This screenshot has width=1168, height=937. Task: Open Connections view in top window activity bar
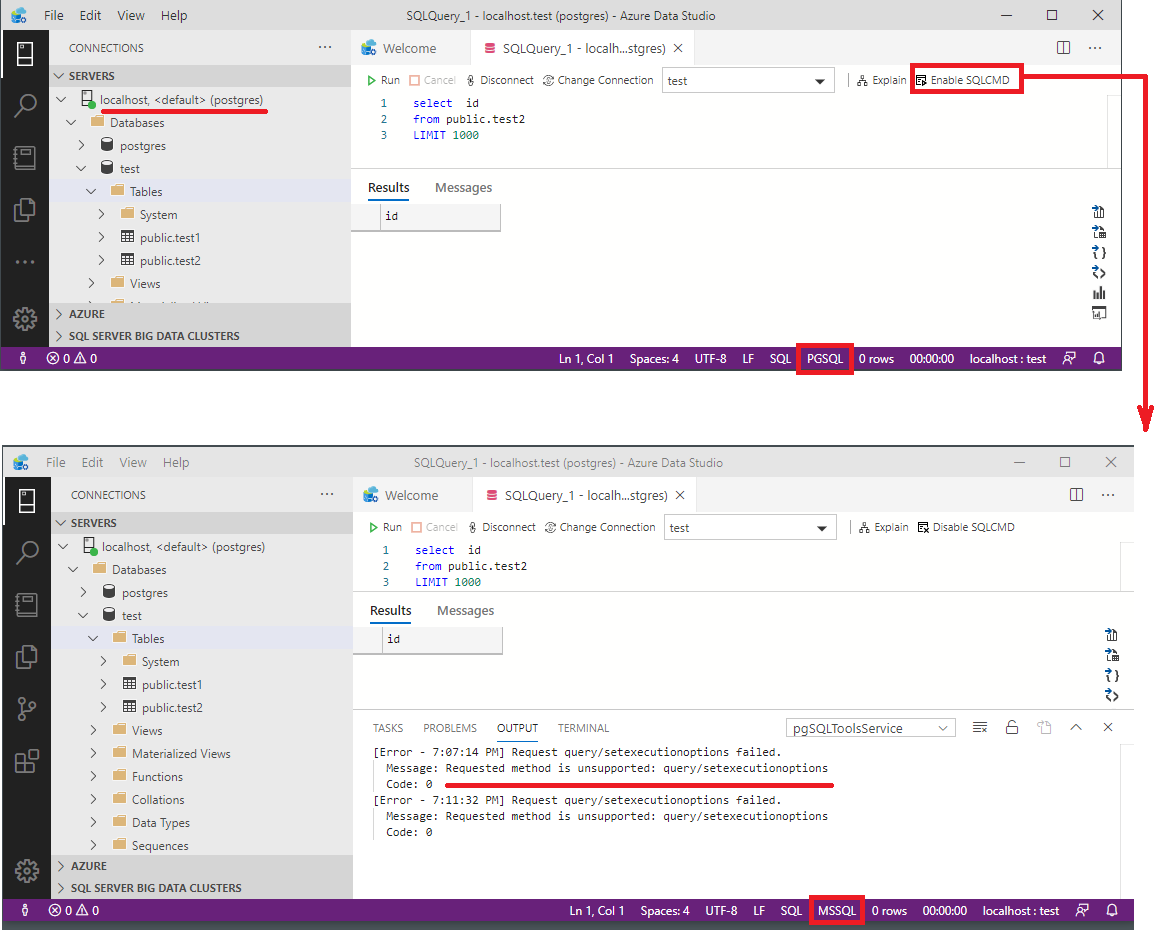25,54
